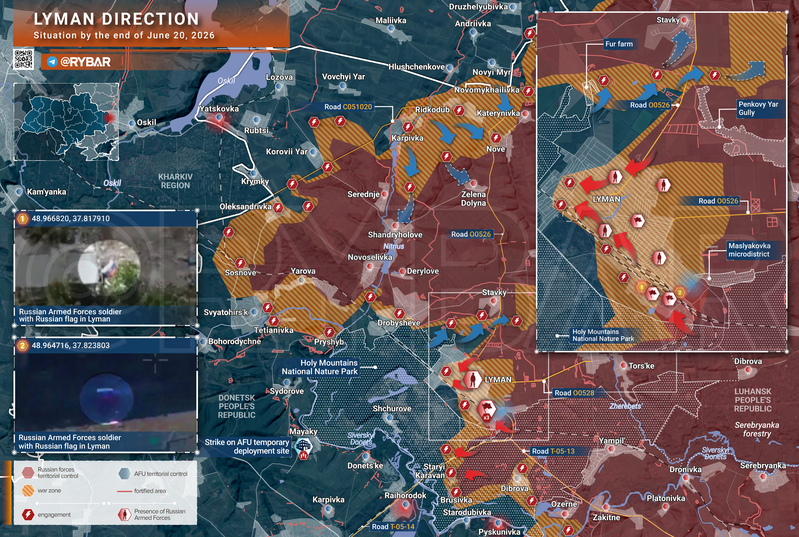The width and height of the screenshot is (799, 537).
Task: Open the @RYBAR channel handle
Action: pyautogui.click(x=85, y=62)
